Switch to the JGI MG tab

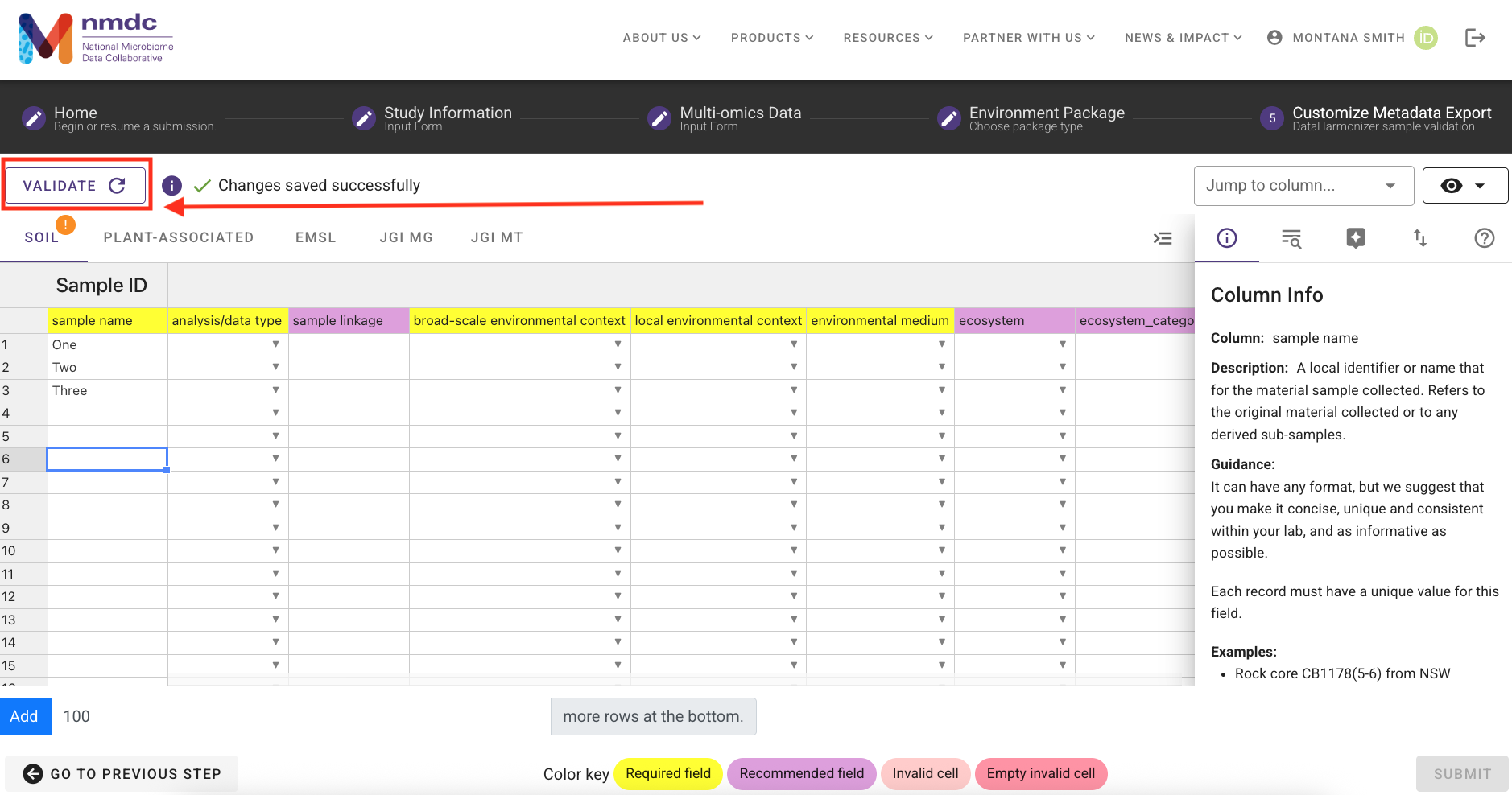[407, 238]
